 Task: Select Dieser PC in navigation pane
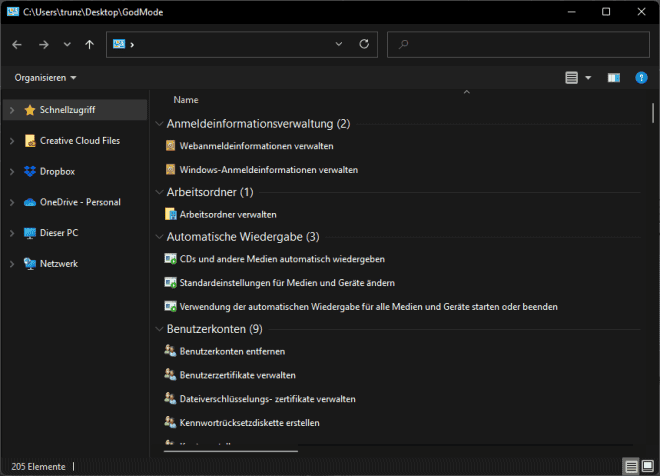click(60, 233)
